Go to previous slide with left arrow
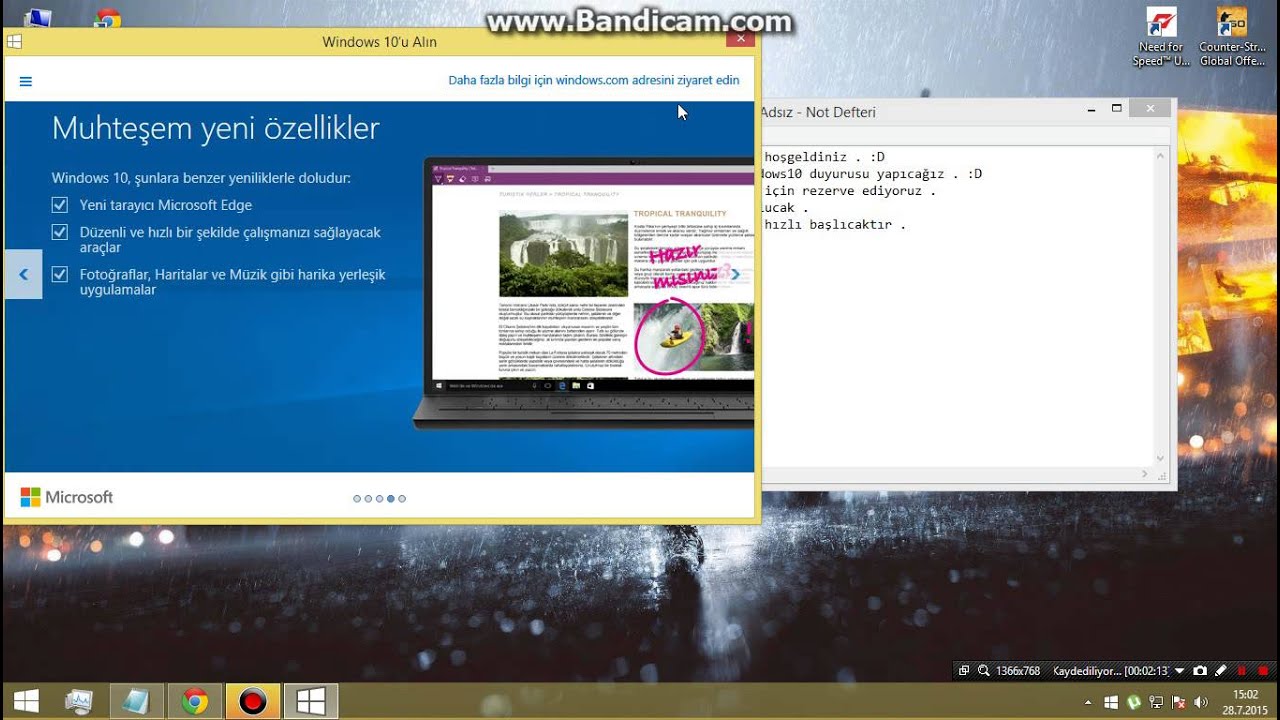Viewport: 1280px width, 720px height. coord(23,274)
